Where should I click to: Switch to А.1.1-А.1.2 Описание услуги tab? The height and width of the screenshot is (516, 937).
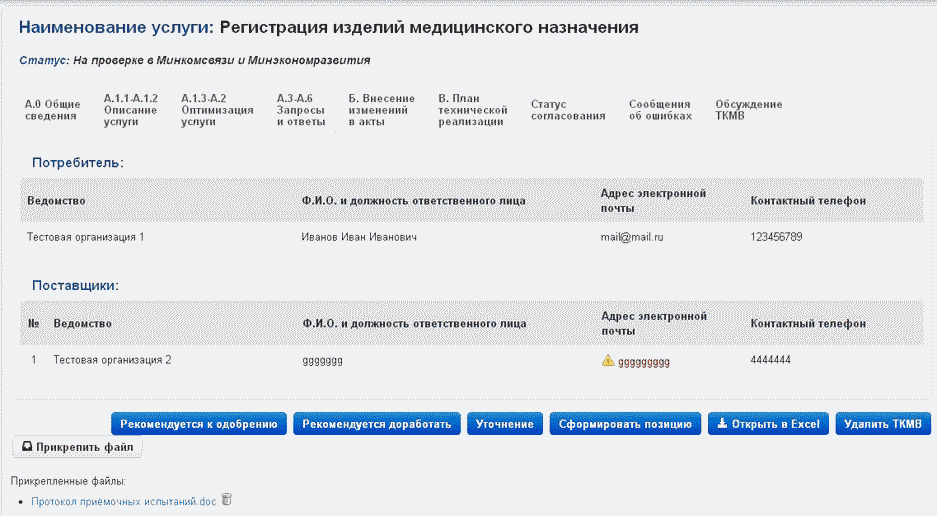[x=130, y=110]
